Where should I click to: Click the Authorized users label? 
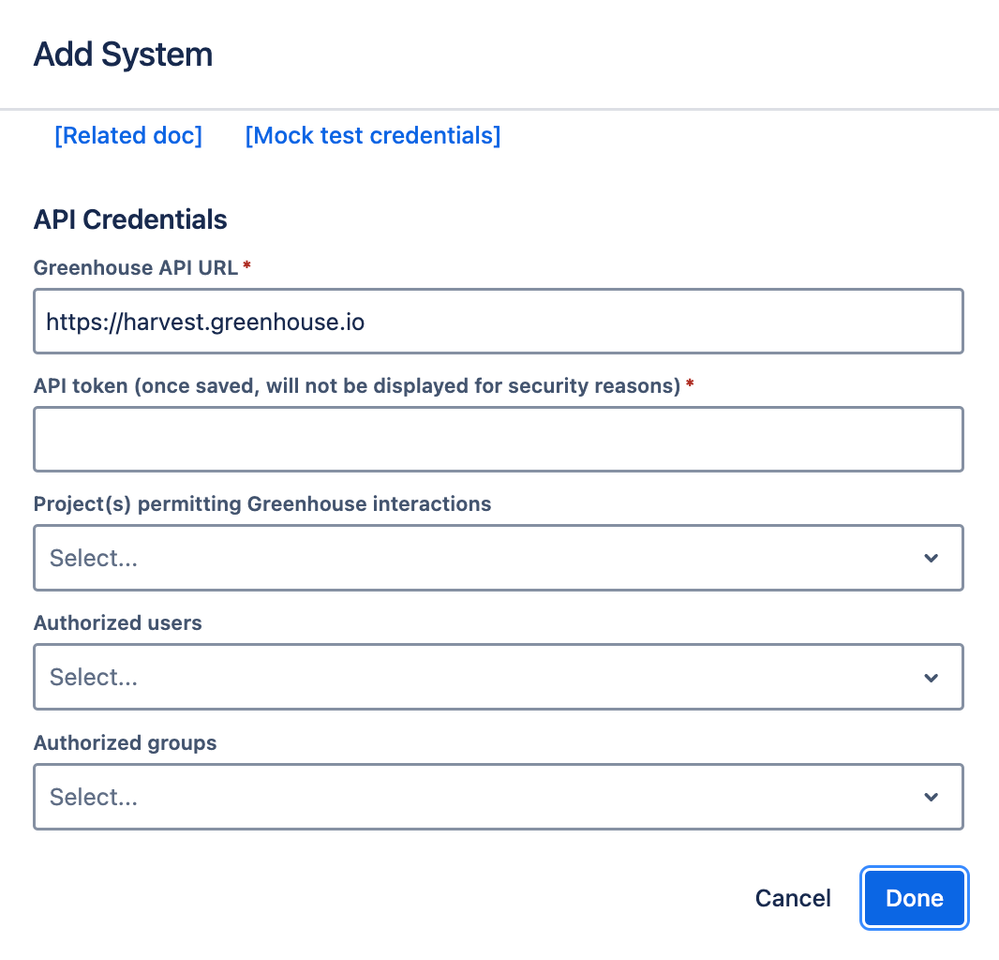118,623
